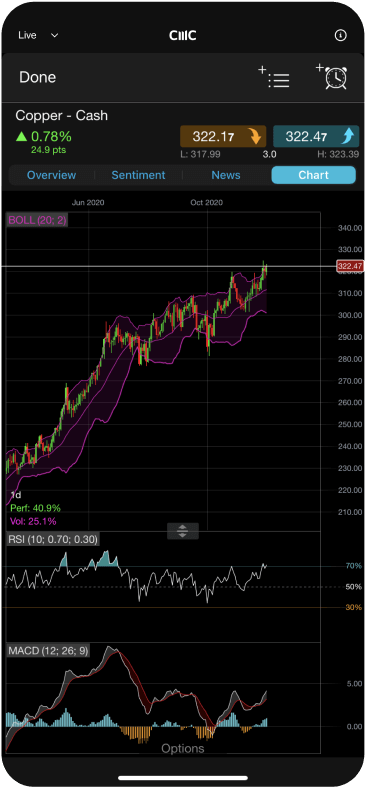Tap the BOLL (20; 2) indicator label
This screenshot has height=788, width=365.
(x=37, y=220)
